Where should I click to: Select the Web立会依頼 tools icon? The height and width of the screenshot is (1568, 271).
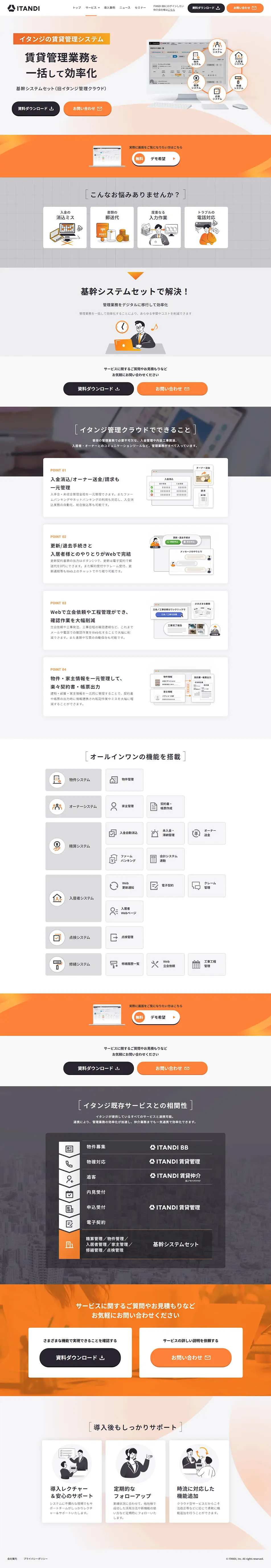[x=155, y=964]
